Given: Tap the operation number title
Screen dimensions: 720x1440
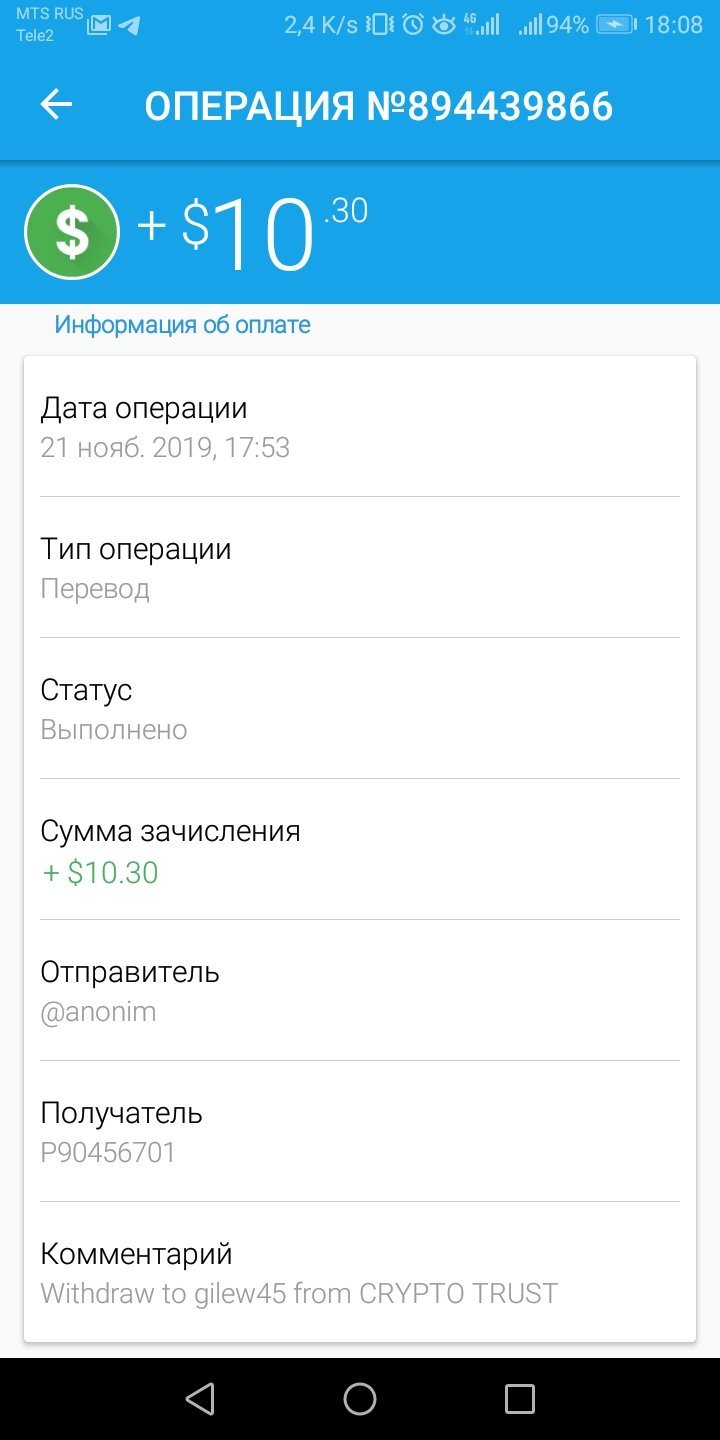Looking at the screenshot, I should click(x=378, y=105).
